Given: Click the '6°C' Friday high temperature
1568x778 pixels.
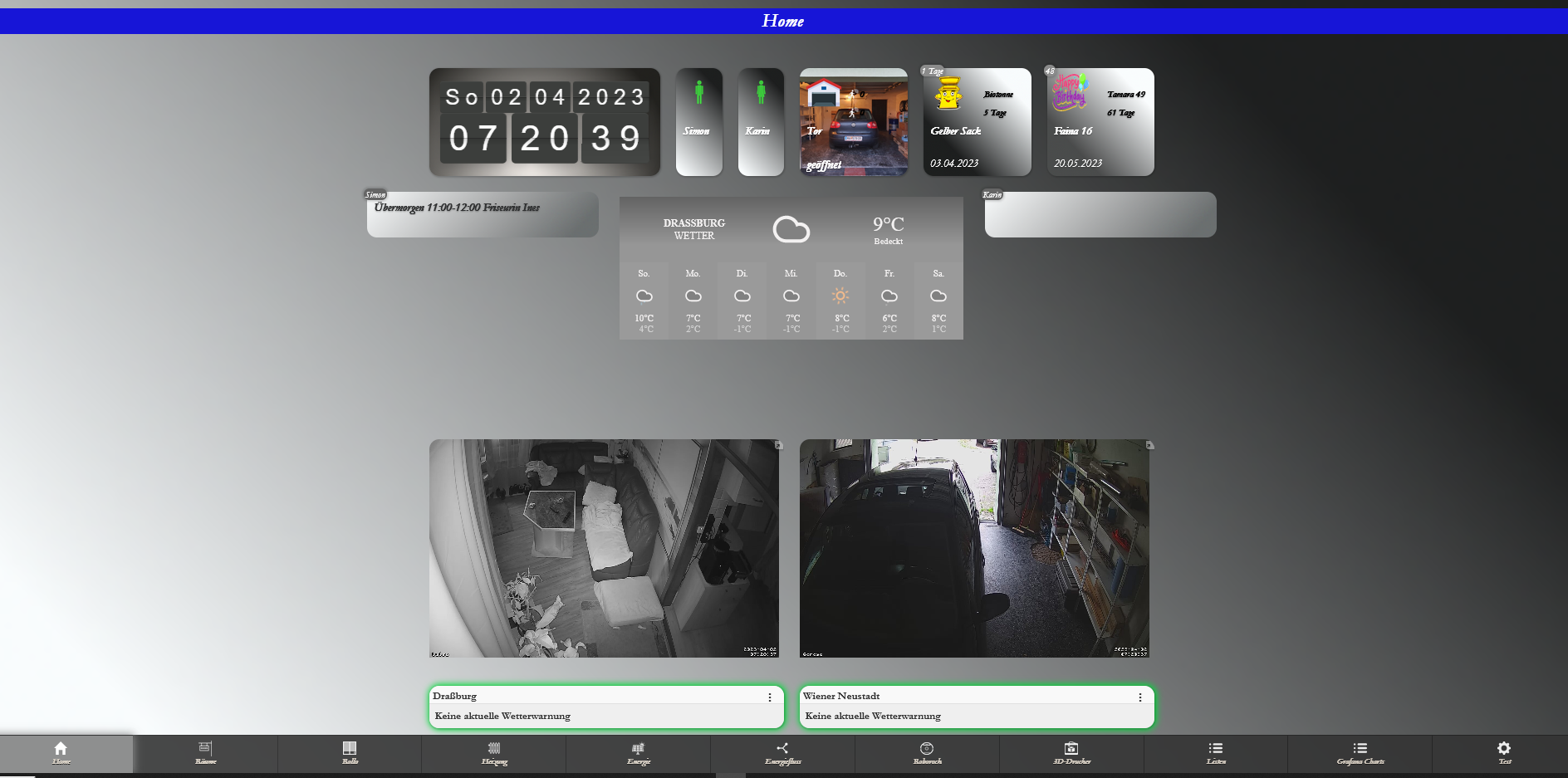Looking at the screenshot, I should (x=889, y=318).
